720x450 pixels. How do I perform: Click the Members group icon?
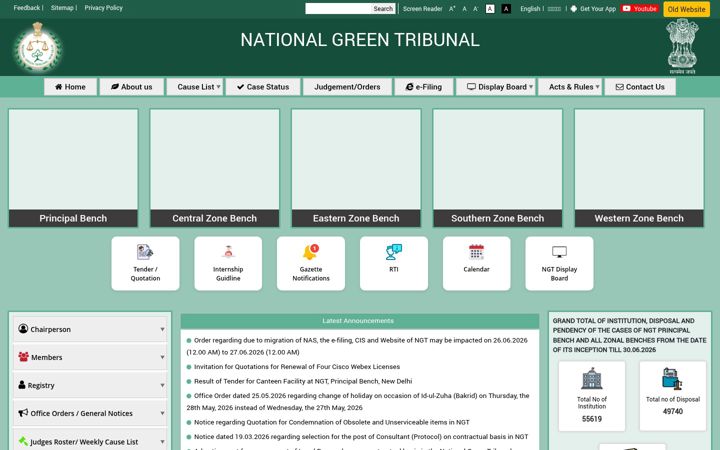23,357
